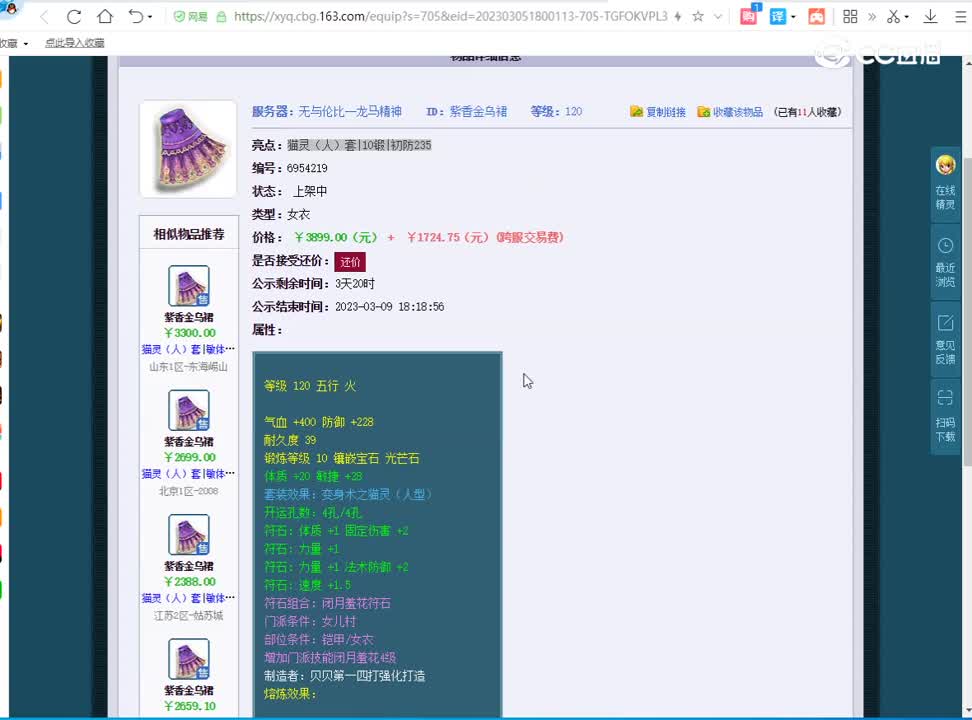Click similar item description above 北京1区-2008
Image resolution: width=972 pixels, height=720 pixels.
tap(188, 474)
